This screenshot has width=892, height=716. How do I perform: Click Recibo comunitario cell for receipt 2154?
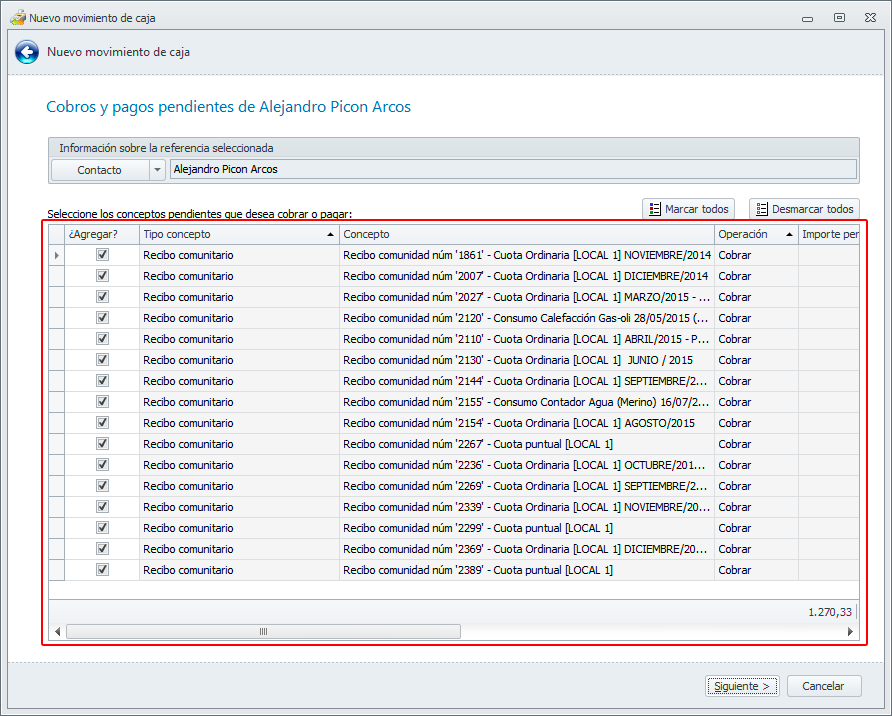click(239, 423)
